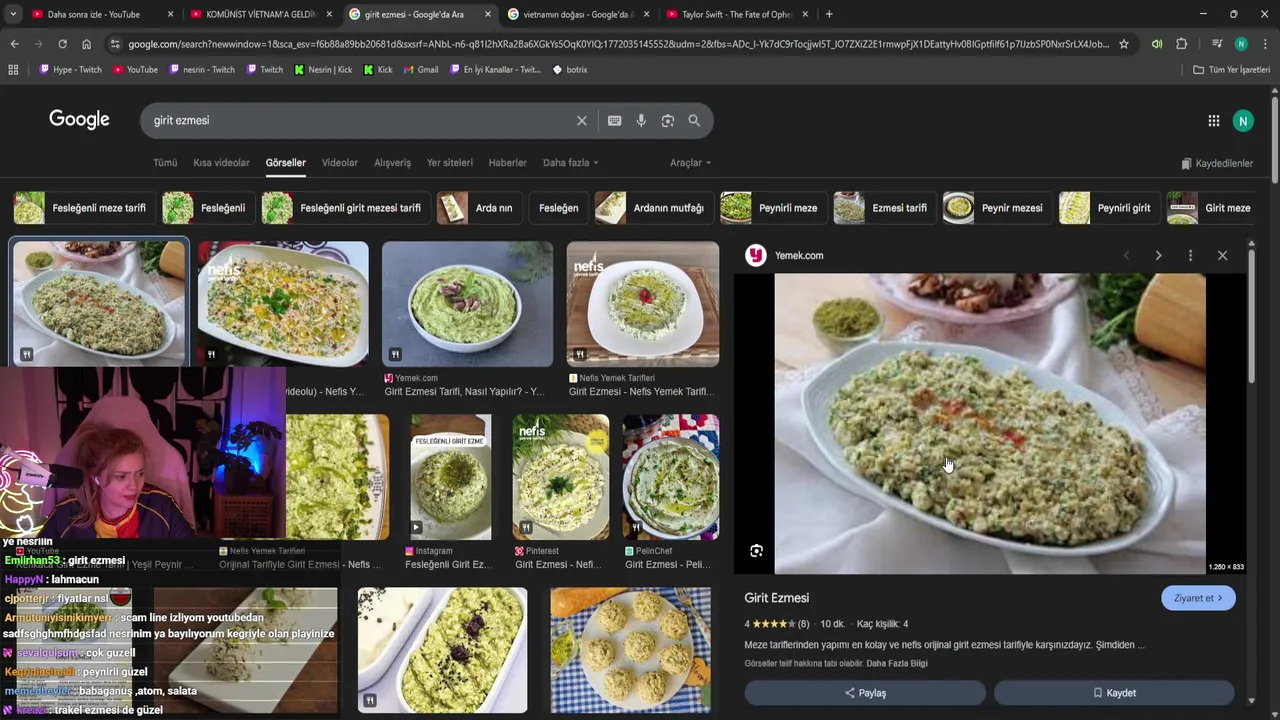This screenshot has width=1280, height=720.
Task: Open the media control icon in toolbar
Action: [x=1216, y=44]
